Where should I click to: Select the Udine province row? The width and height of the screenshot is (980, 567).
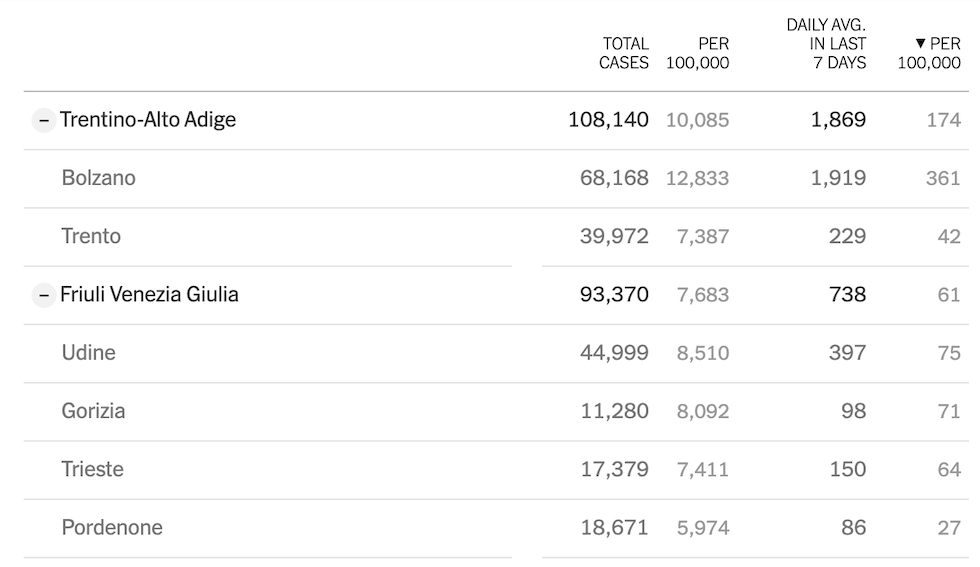pyautogui.click(x=496, y=353)
